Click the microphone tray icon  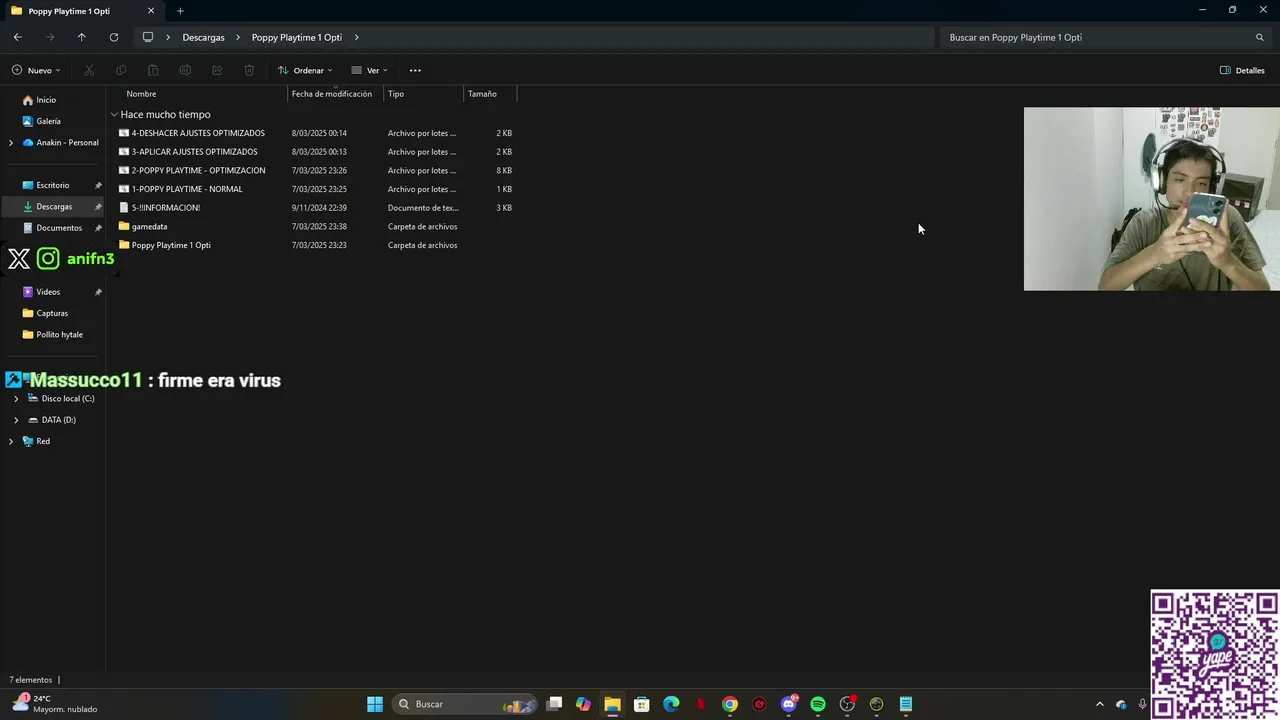1142,704
